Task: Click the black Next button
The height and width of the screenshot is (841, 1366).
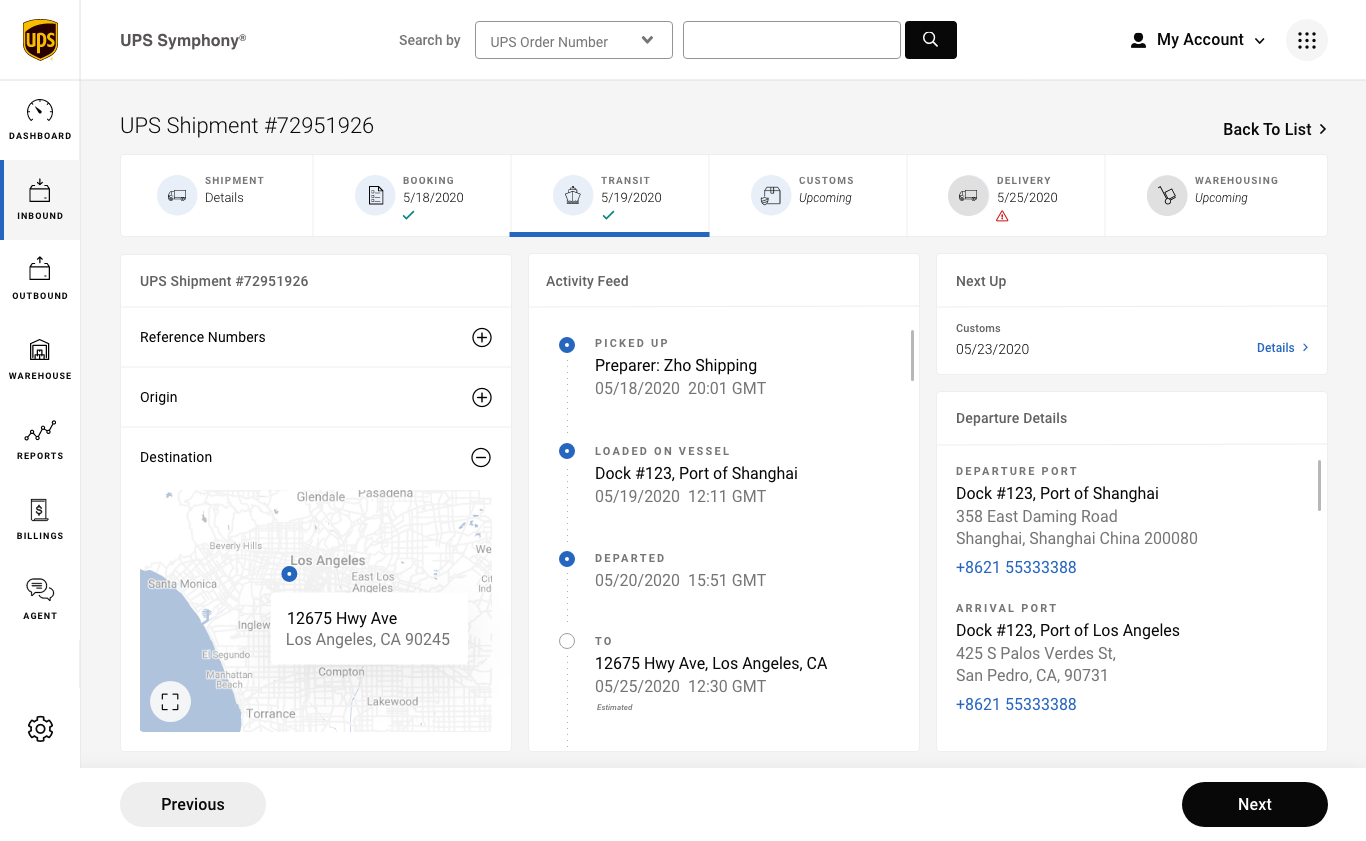Action: click(1254, 805)
